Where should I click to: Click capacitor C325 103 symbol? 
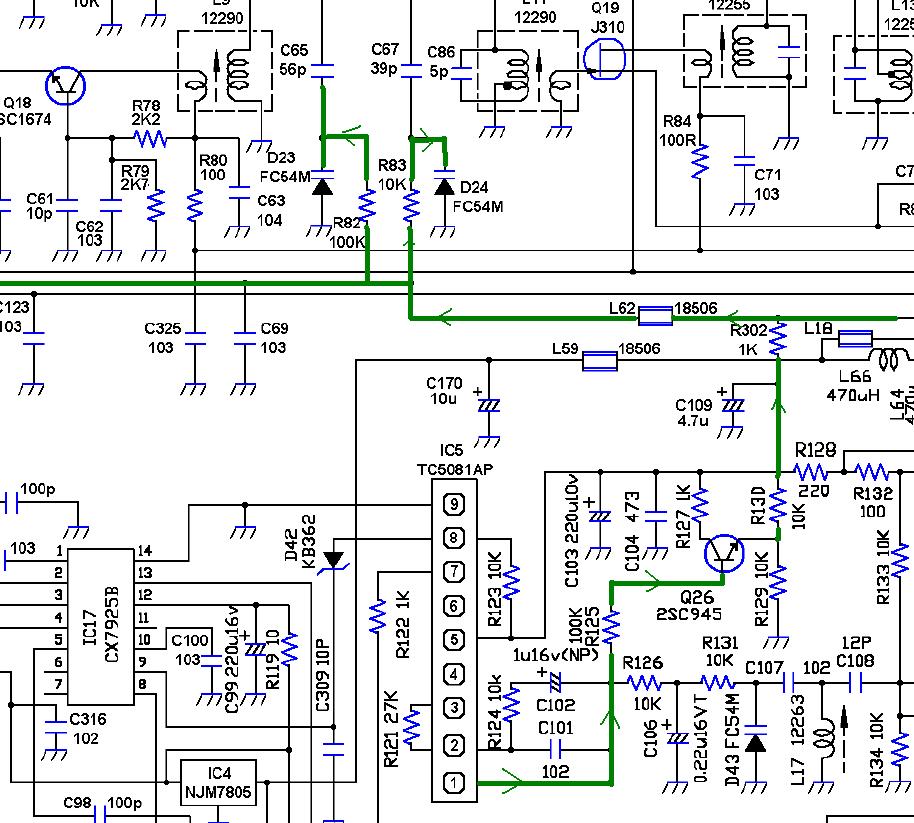pyautogui.click(x=195, y=339)
